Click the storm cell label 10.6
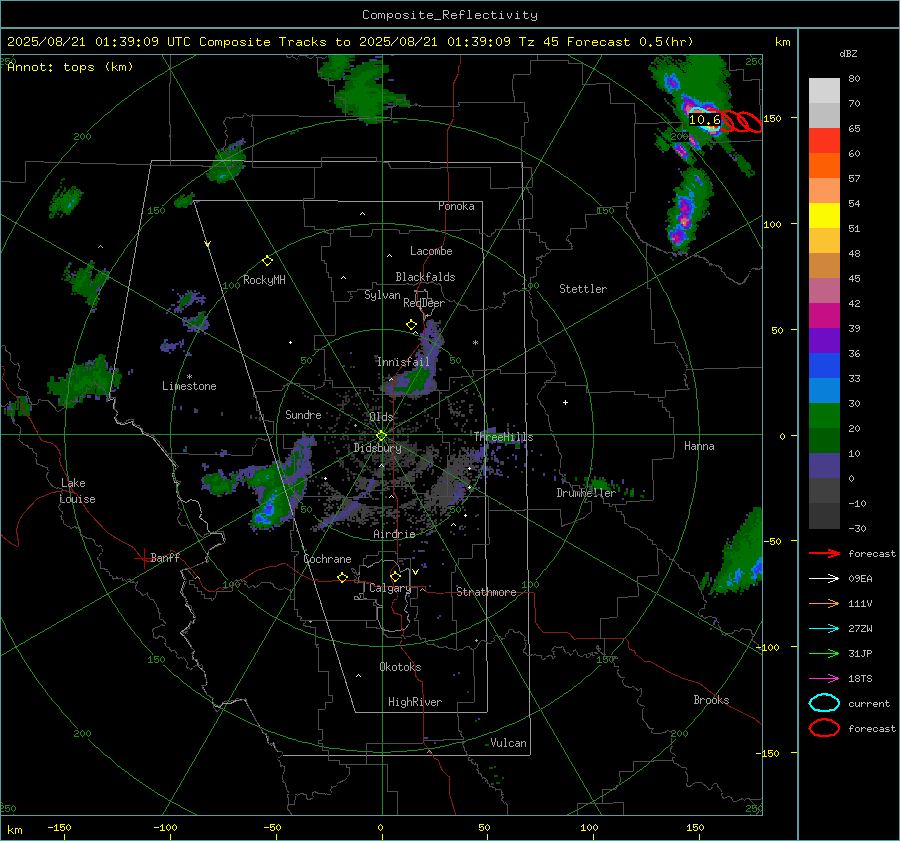The height and width of the screenshot is (841, 900). [x=704, y=120]
